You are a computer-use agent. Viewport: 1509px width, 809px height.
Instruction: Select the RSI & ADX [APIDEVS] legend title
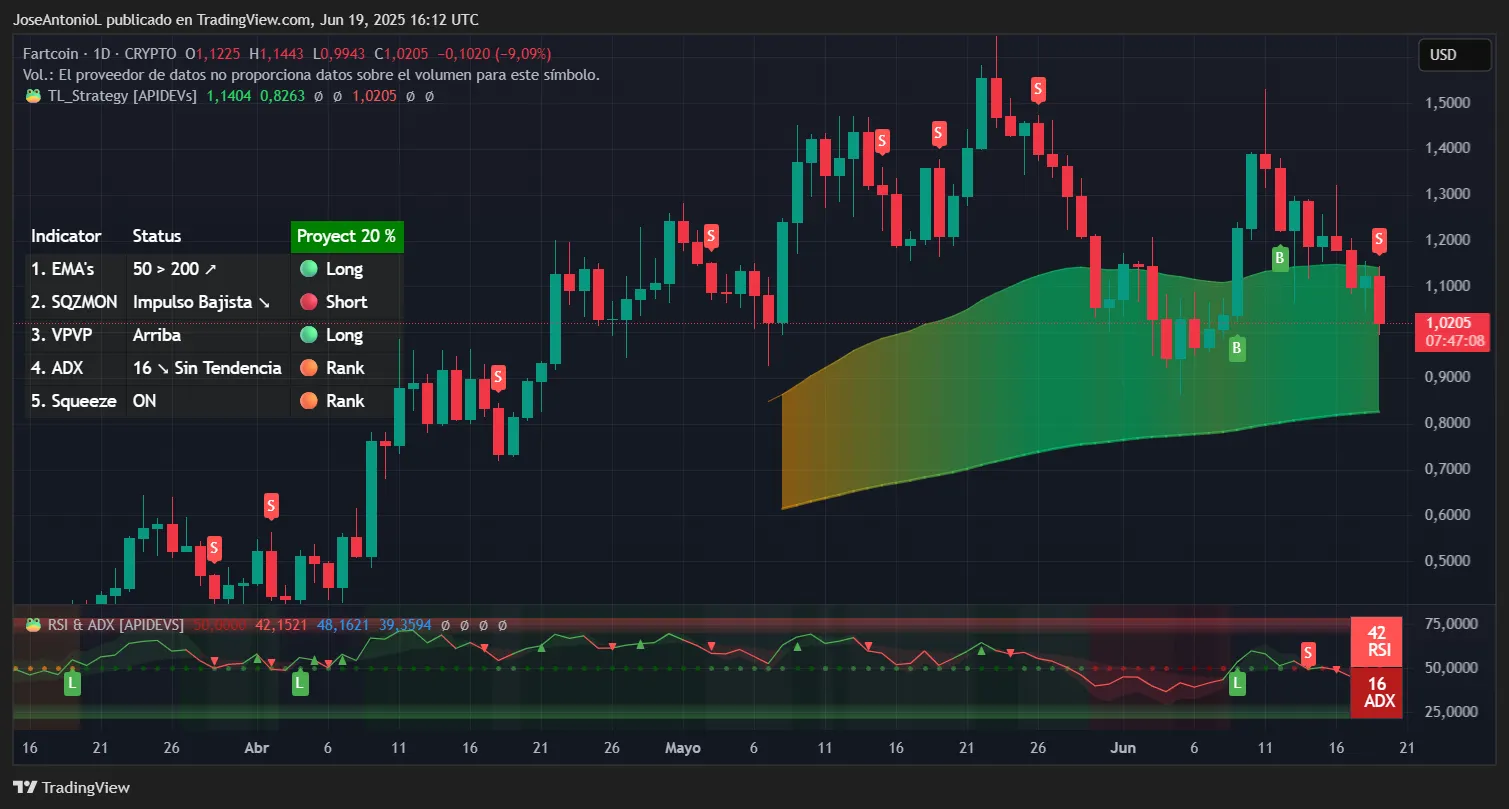(113, 624)
